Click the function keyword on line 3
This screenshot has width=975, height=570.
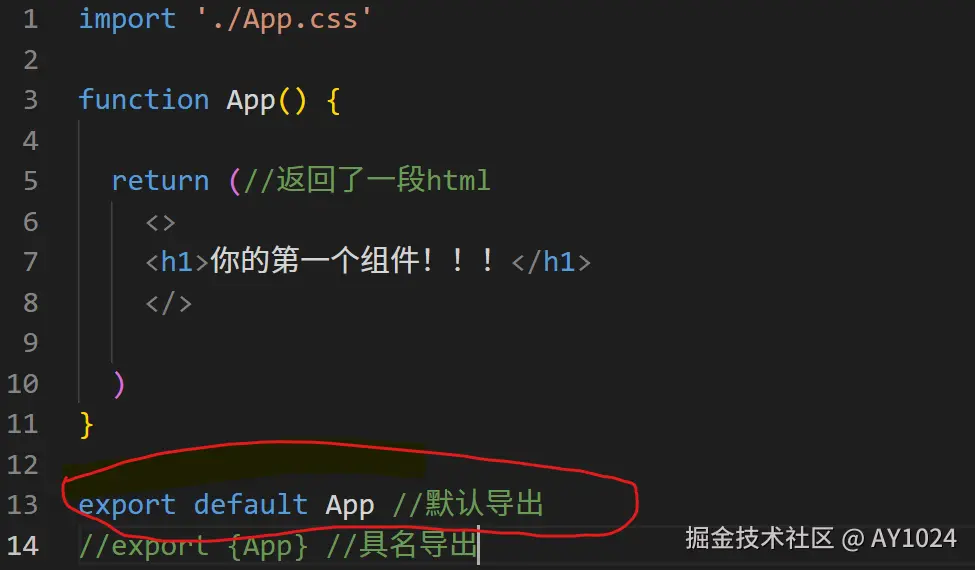pyautogui.click(x=144, y=99)
